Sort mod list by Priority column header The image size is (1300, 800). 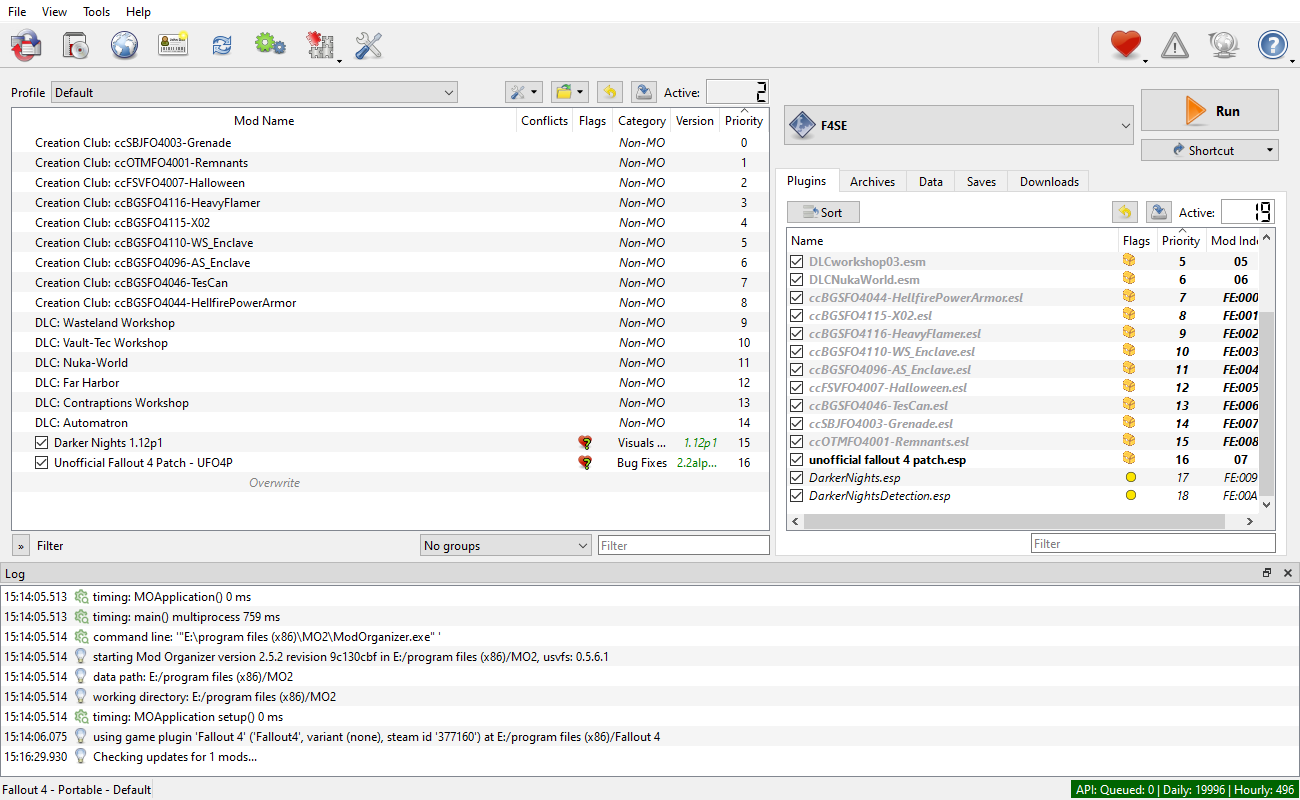point(744,121)
